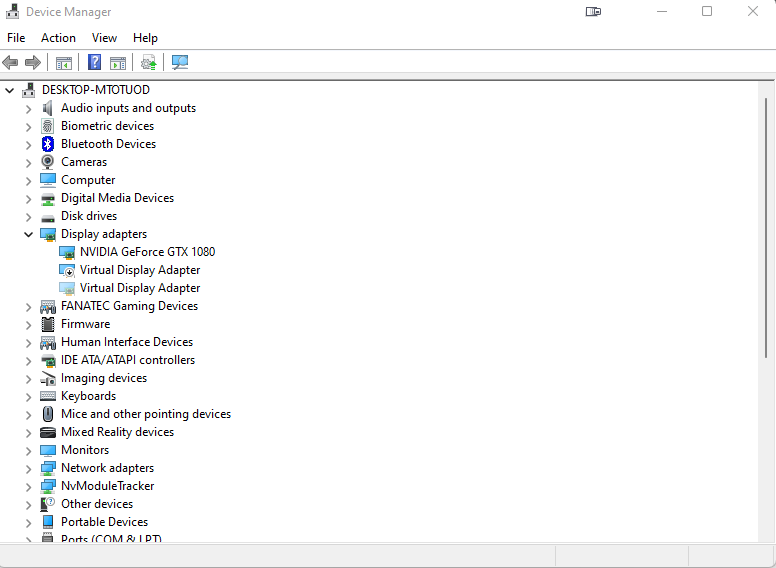Click Scan for hardware changes toolbar icon
The width and height of the screenshot is (776, 568).
tap(180, 62)
